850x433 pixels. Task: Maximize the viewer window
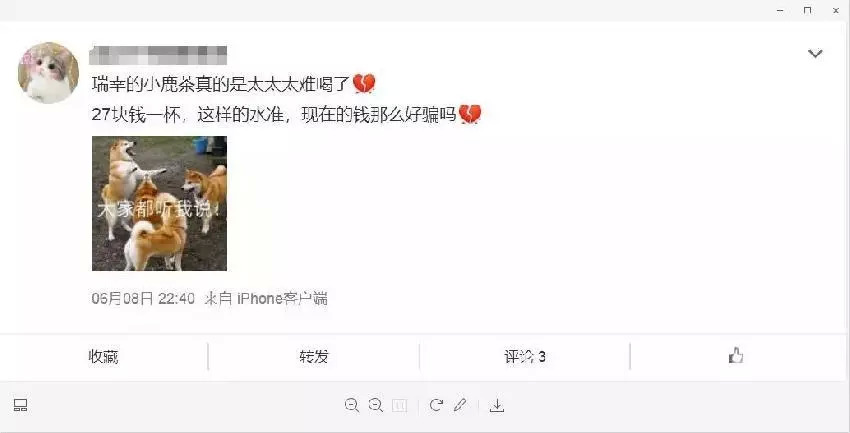(x=808, y=10)
